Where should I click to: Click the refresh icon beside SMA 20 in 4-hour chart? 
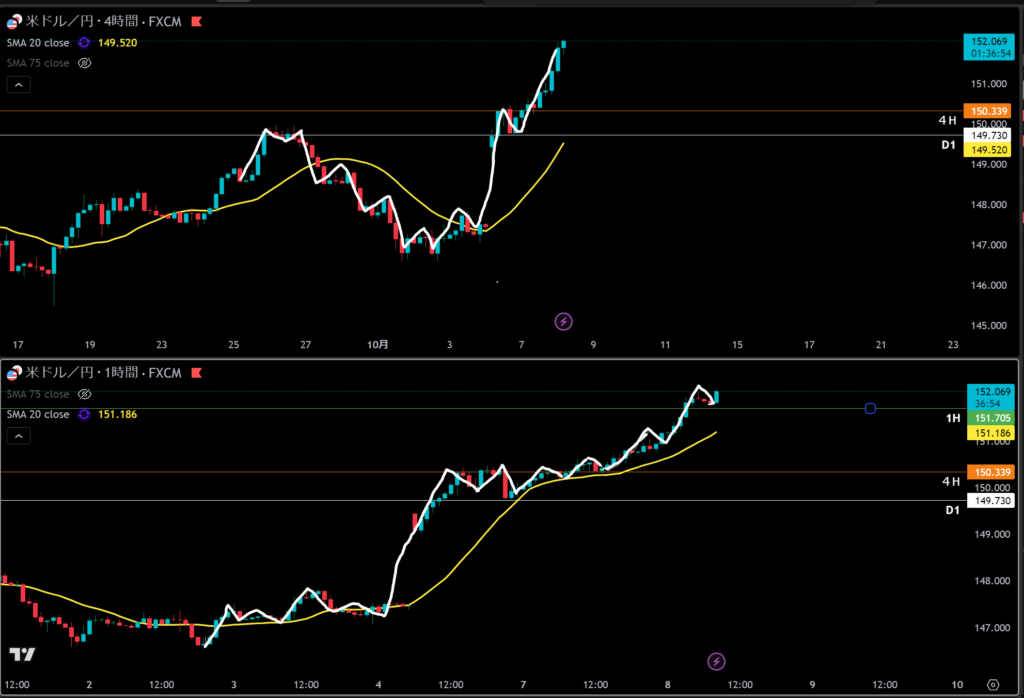pyautogui.click(x=84, y=43)
